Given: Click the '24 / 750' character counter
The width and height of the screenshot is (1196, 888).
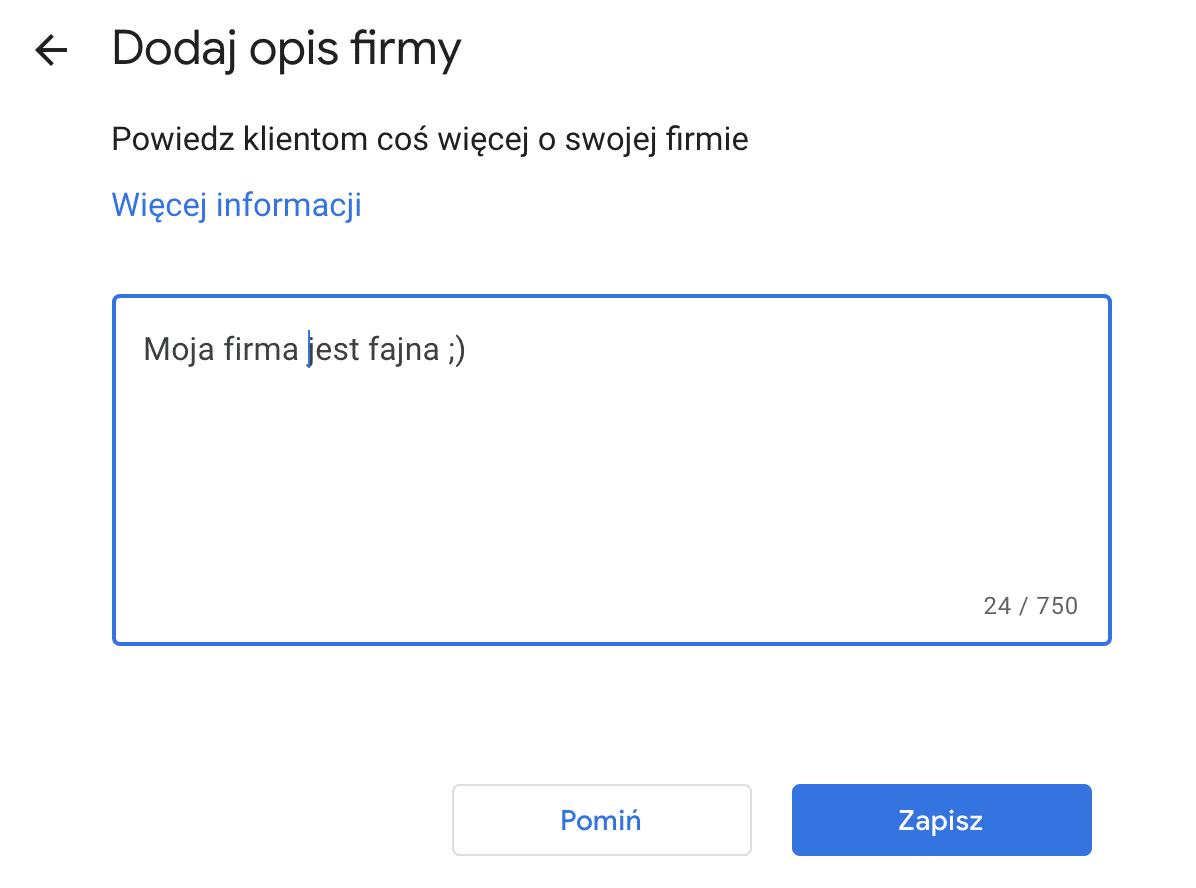Looking at the screenshot, I should pos(1030,605).
